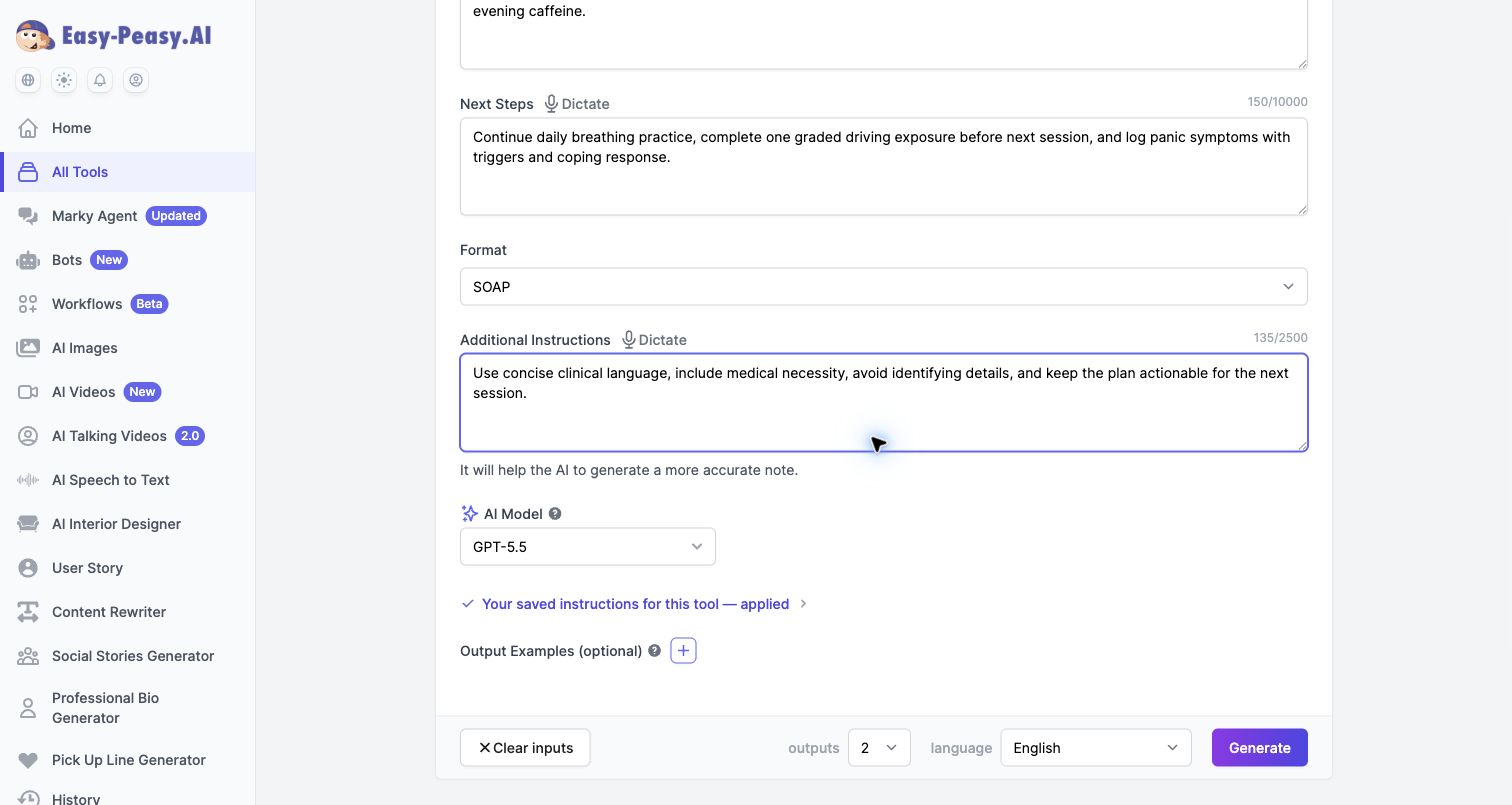Click the History clock icon
Image resolution: width=1512 pixels, height=805 pixels.
tap(28, 799)
